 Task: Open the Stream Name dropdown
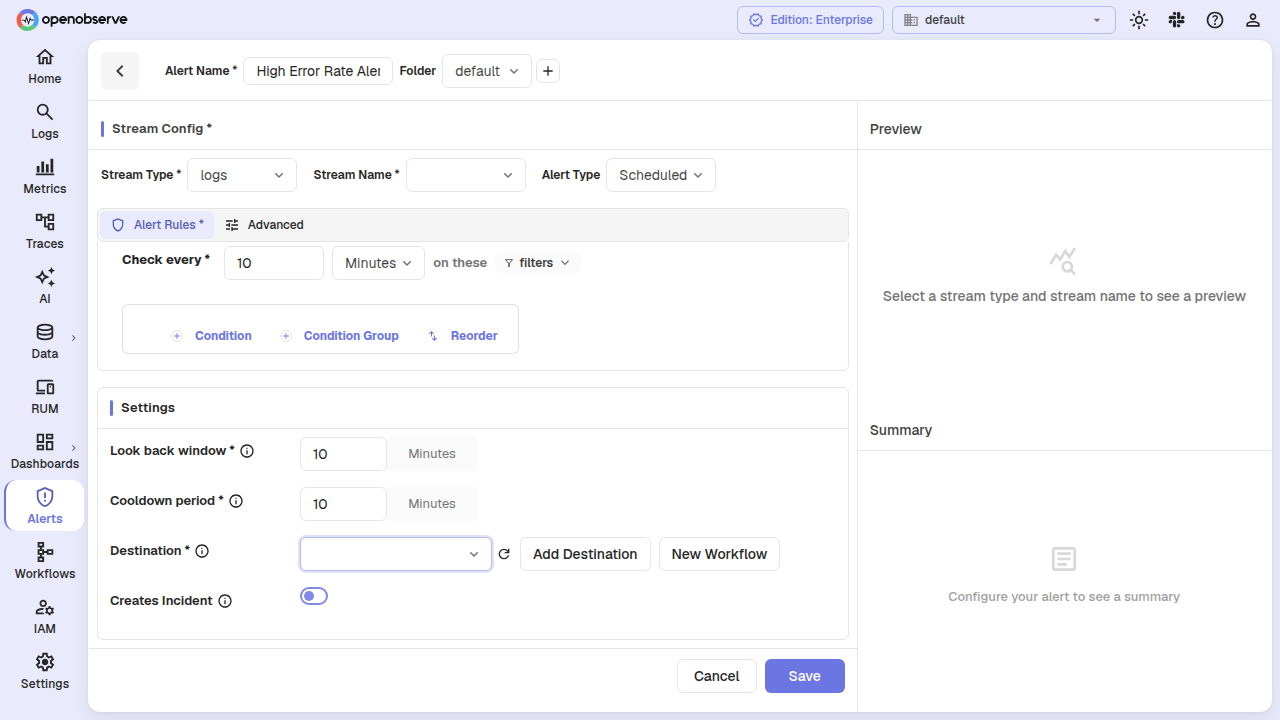(466, 175)
